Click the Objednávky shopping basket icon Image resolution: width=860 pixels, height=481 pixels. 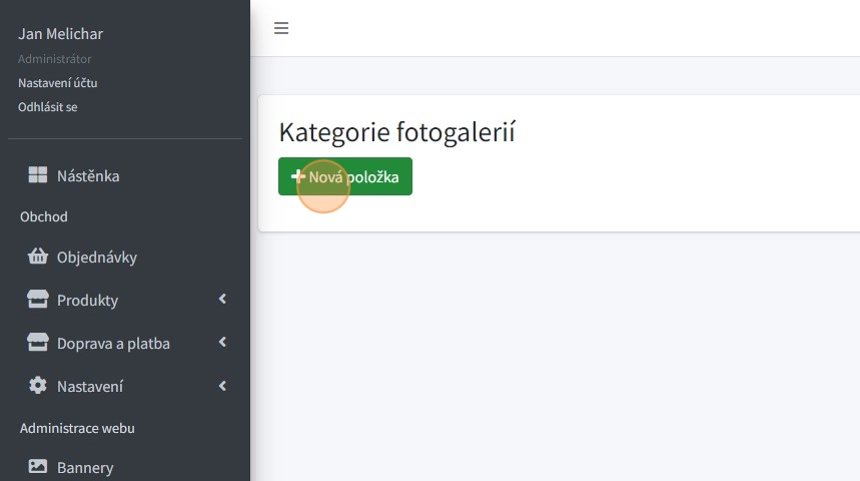[x=38, y=257]
